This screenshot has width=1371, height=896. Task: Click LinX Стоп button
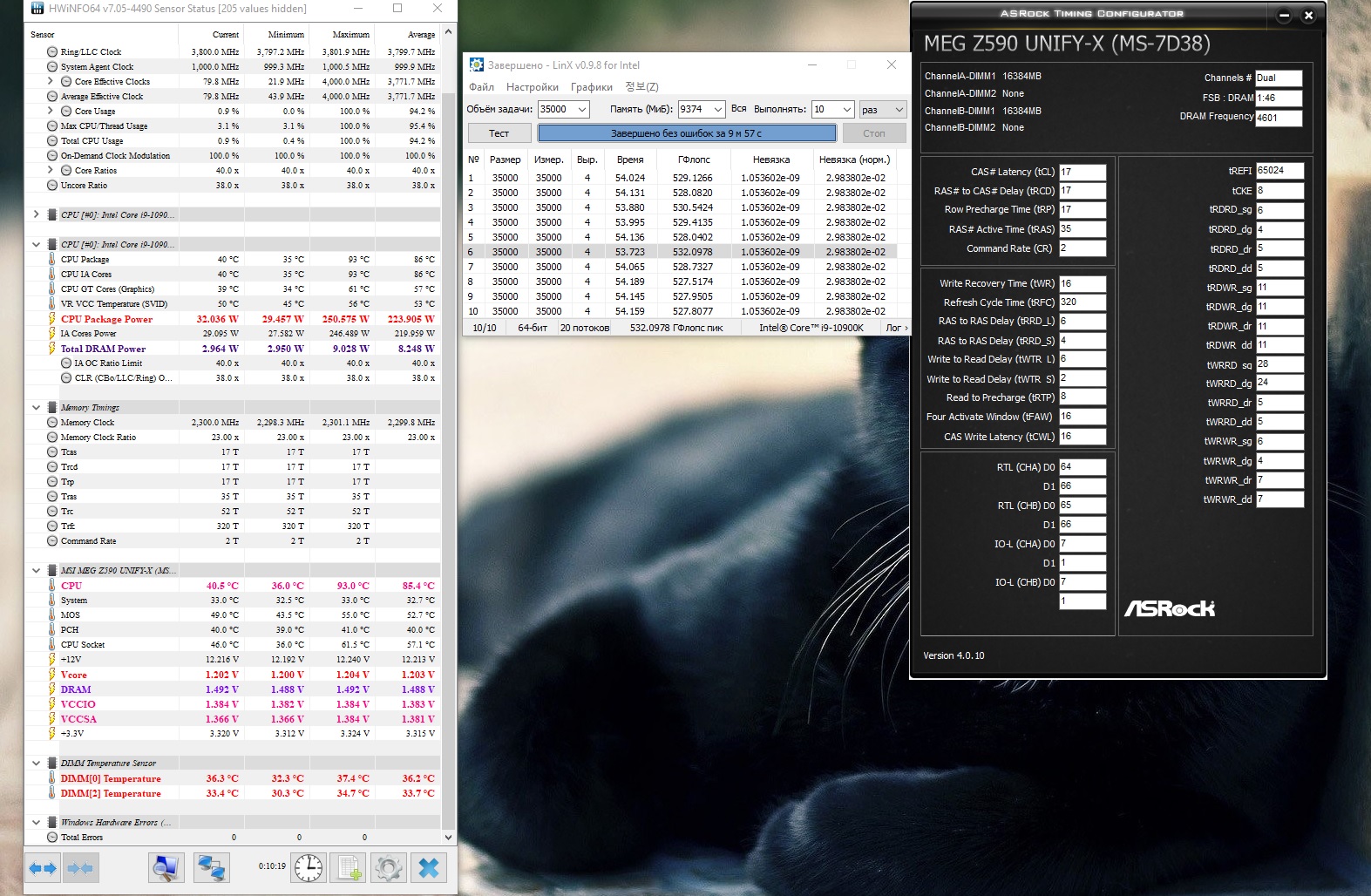point(873,133)
